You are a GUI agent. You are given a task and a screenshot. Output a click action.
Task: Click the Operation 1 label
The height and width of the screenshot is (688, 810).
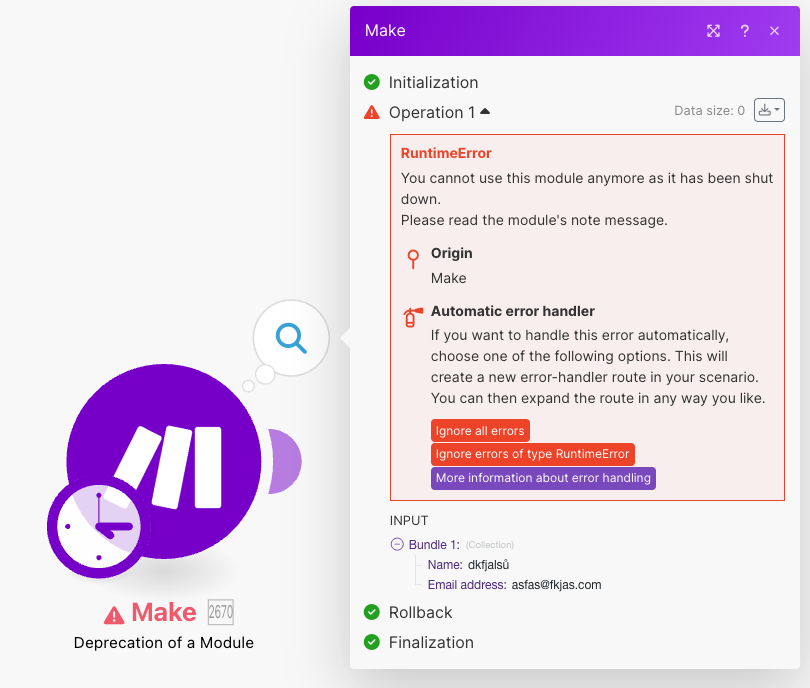click(432, 113)
